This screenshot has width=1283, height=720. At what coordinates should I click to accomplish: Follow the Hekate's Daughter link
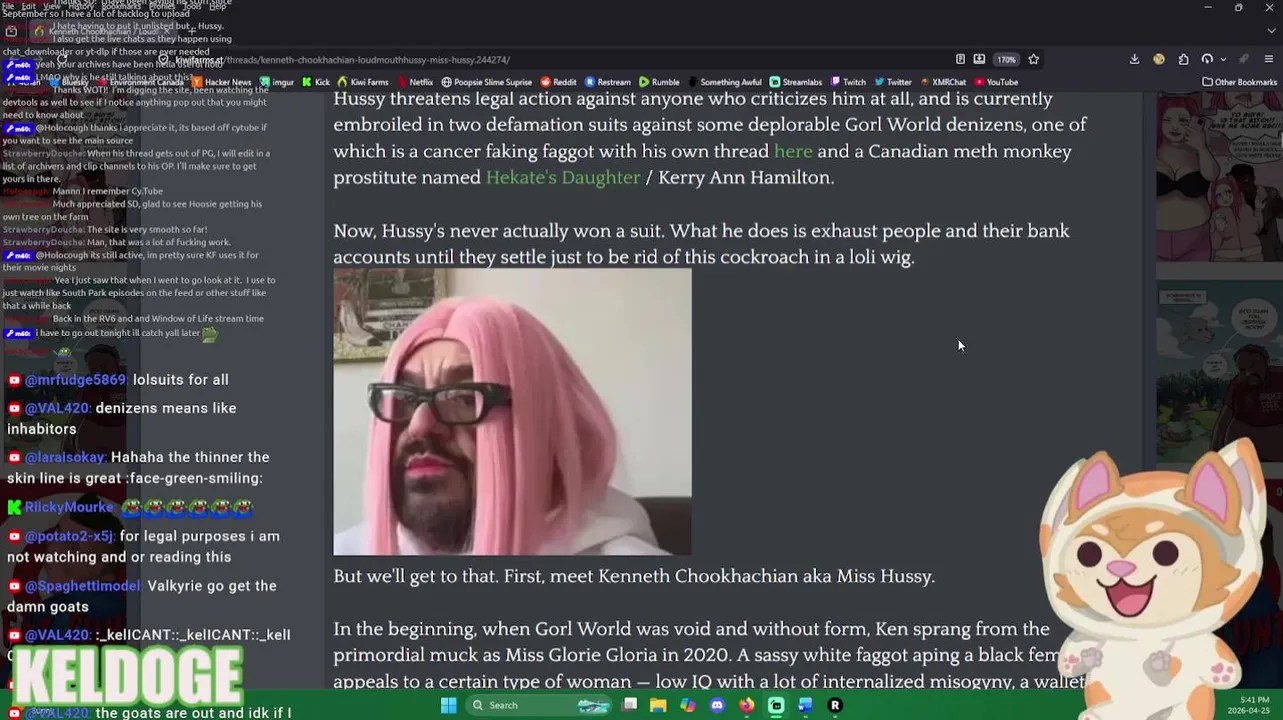click(x=563, y=177)
